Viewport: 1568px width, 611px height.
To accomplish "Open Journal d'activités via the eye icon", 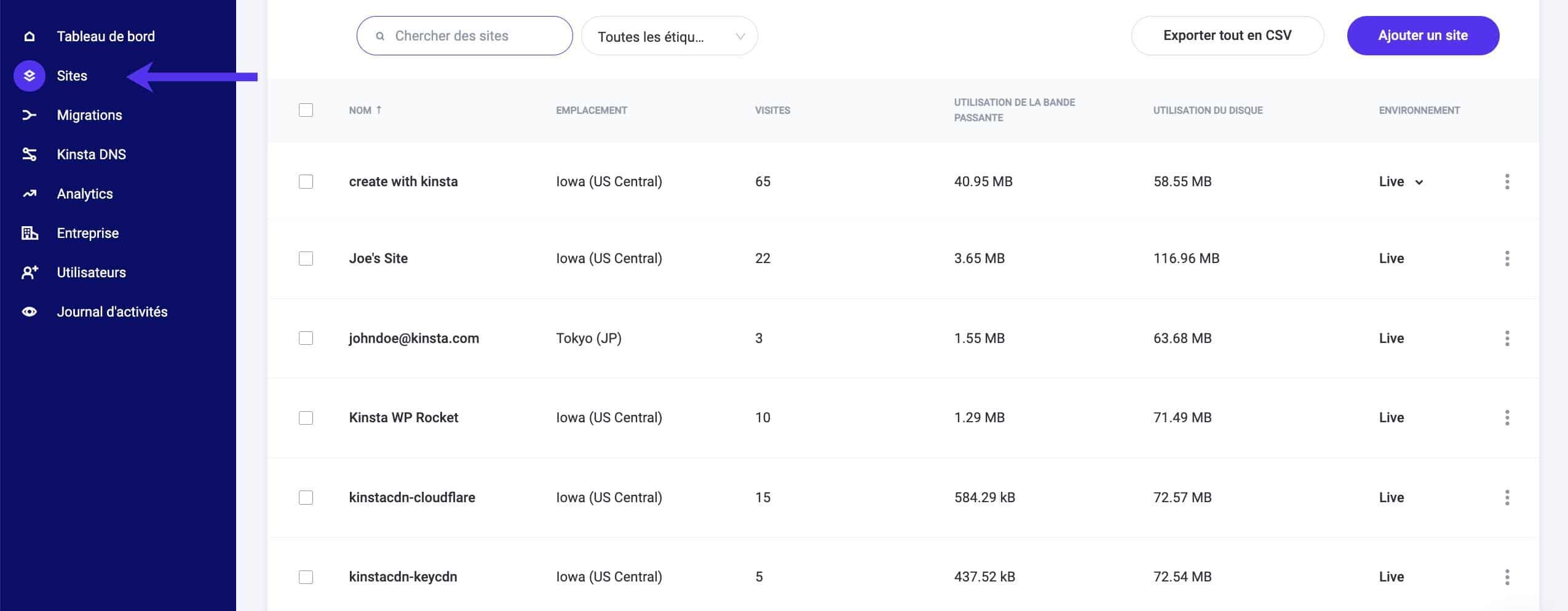I will click(x=29, y=312).
